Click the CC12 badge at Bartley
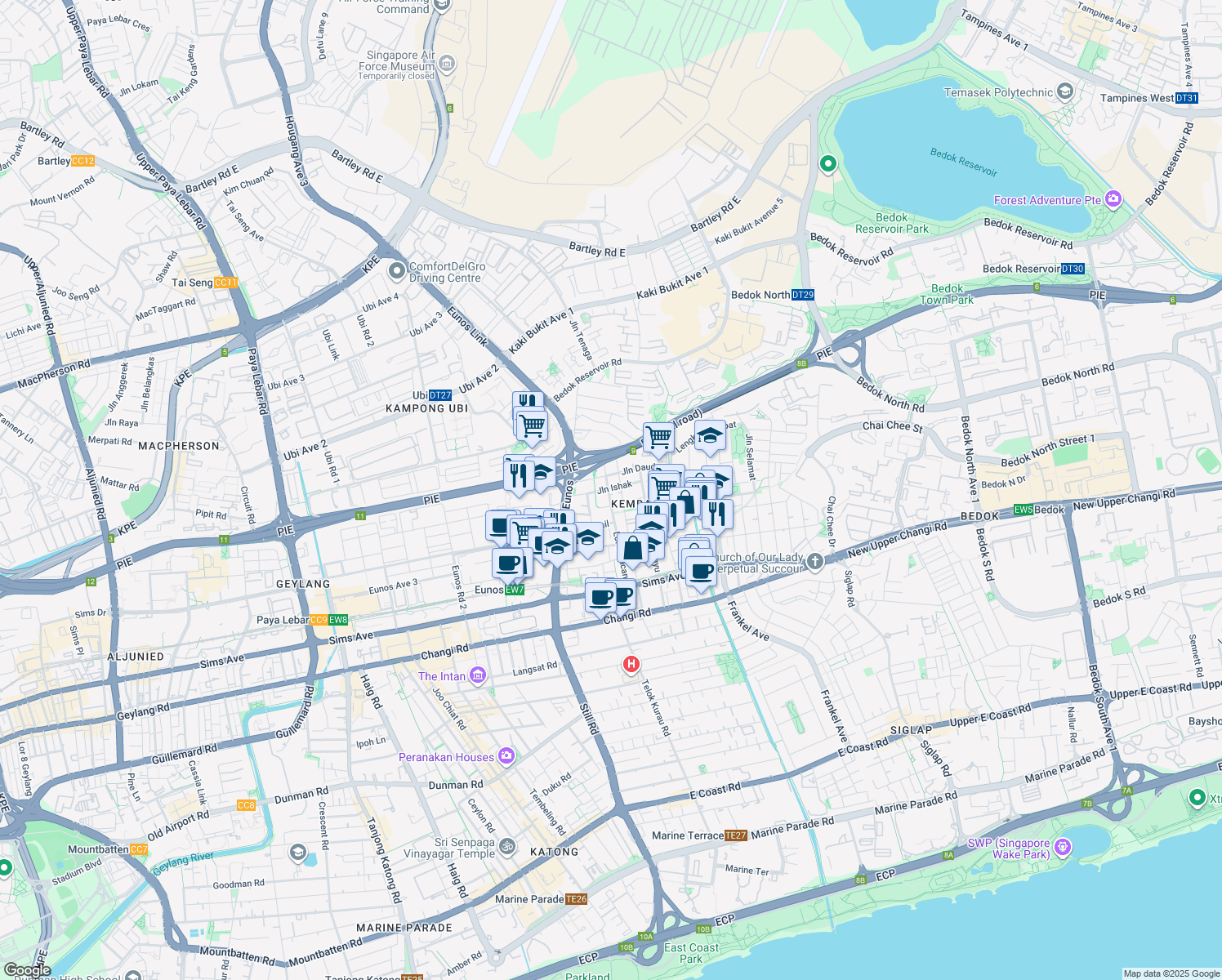This screenshot has height=980, width=1222. point(82,160)
